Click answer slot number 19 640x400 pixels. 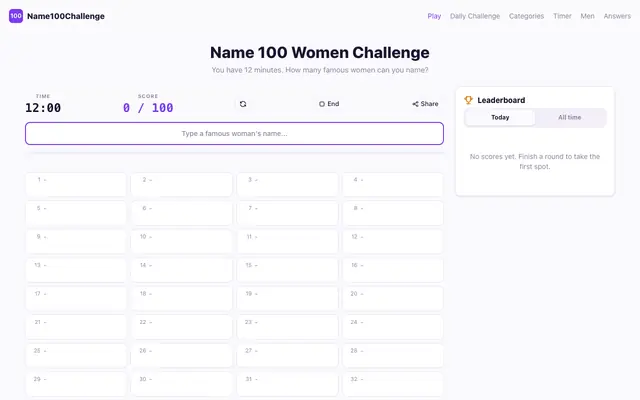(287, 298)
